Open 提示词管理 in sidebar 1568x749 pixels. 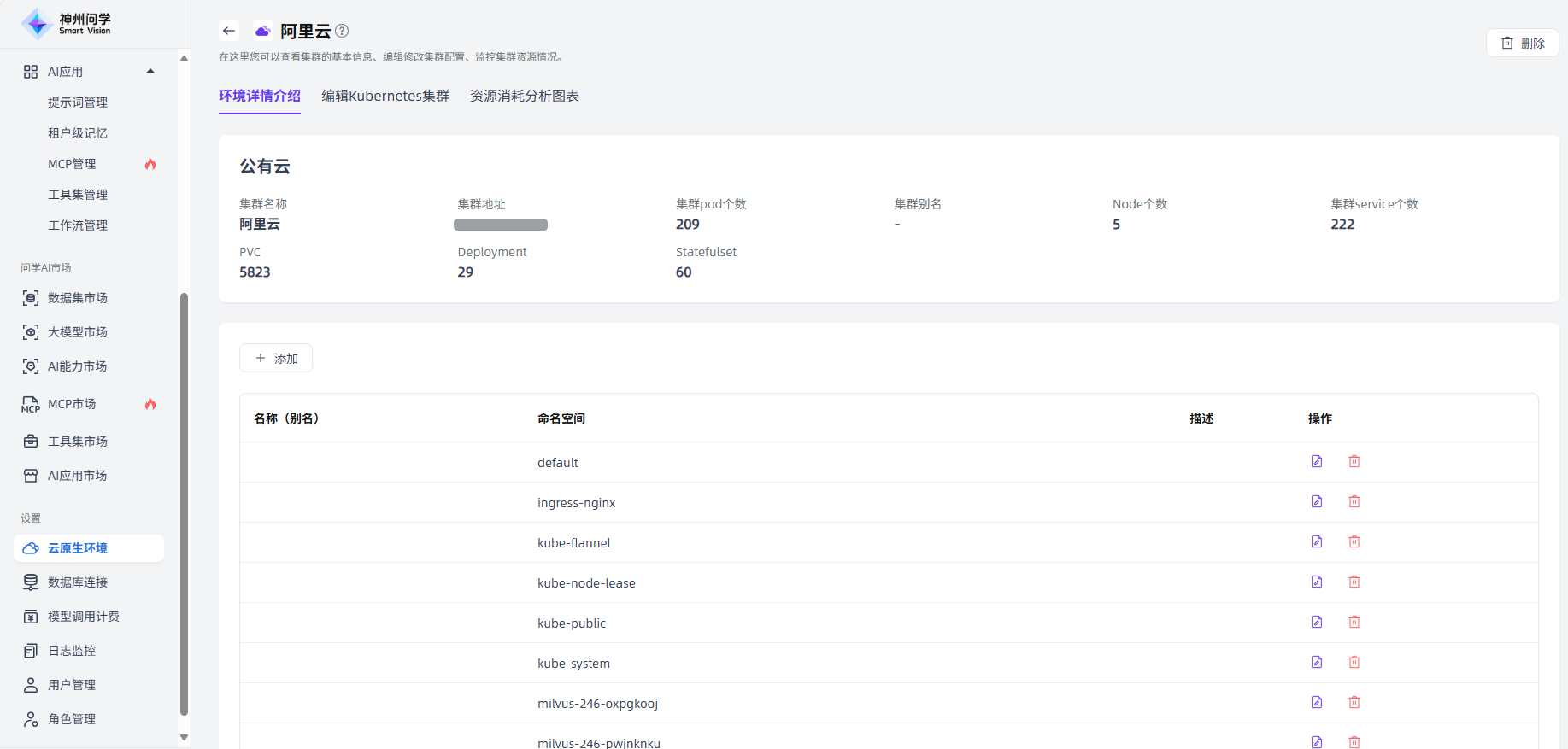(78, 102)
